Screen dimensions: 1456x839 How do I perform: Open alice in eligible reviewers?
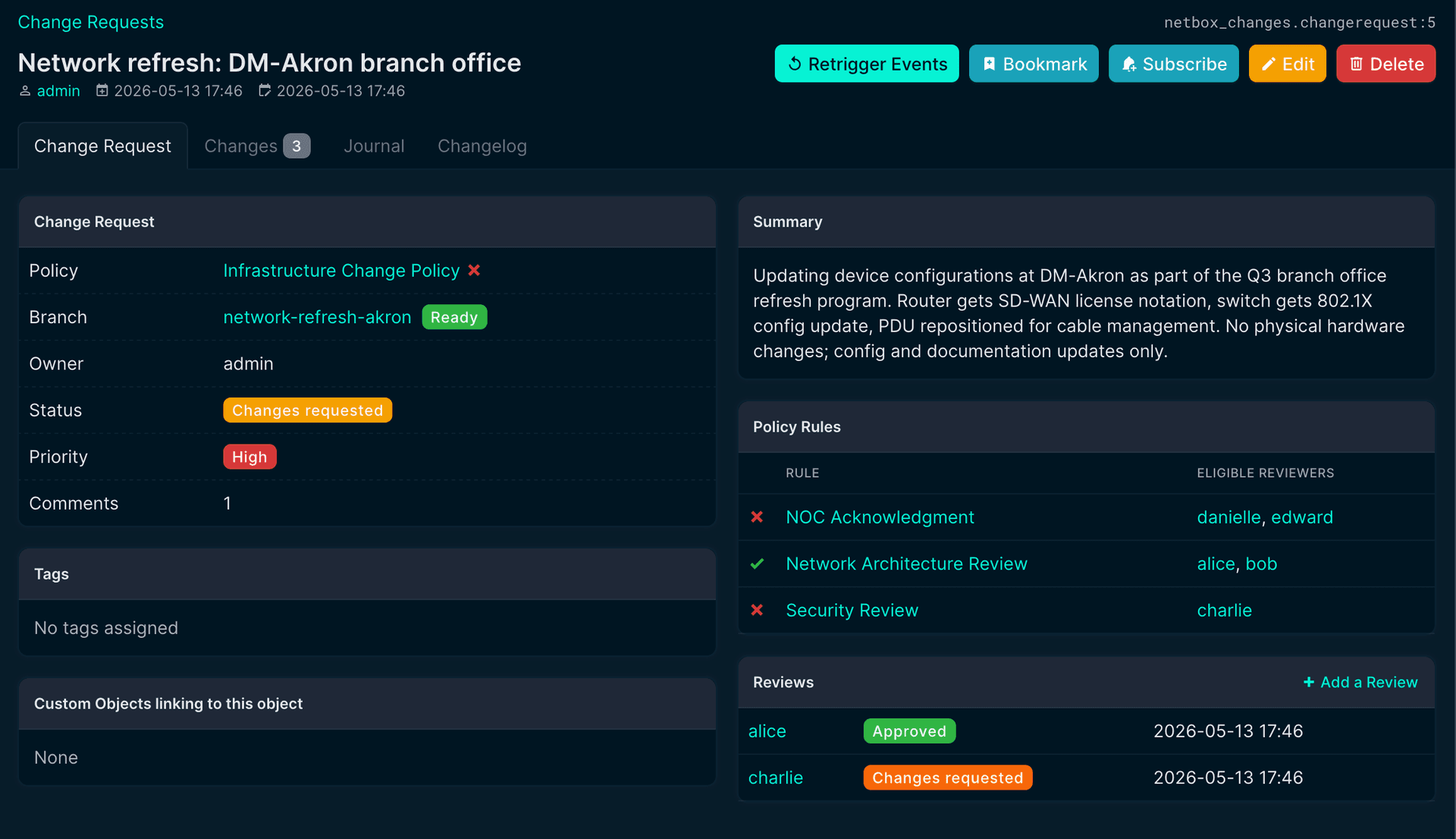(x=1216, y=564)
